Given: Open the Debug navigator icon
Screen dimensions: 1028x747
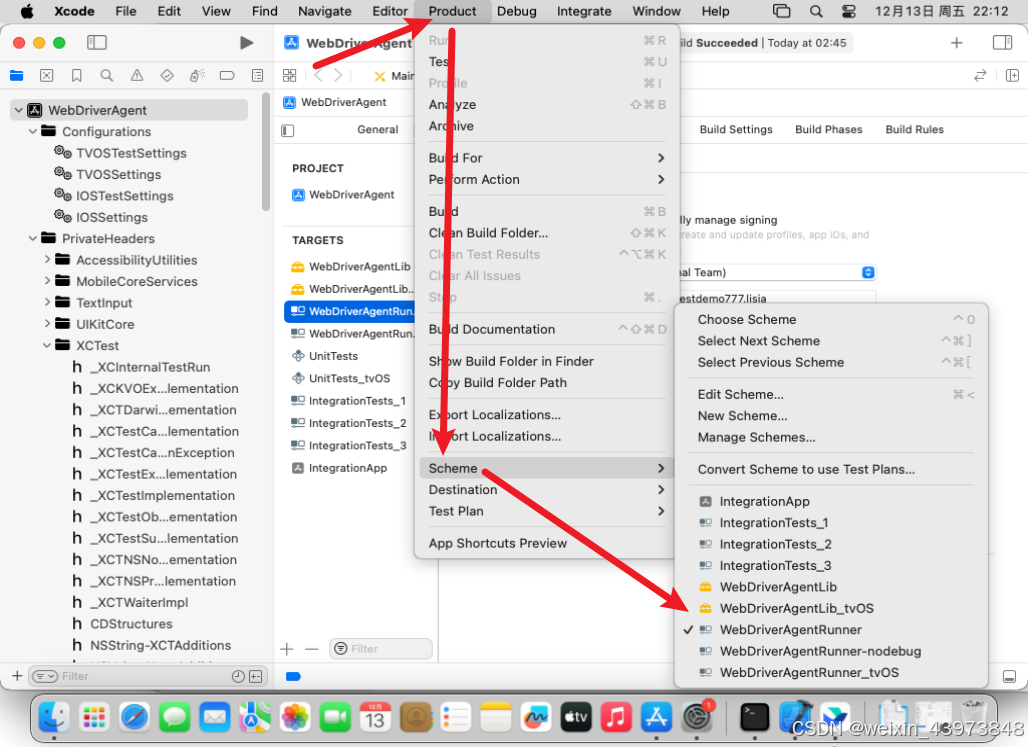Looking at the screenshot, I should pyautogui.click(x=197, y=75).
